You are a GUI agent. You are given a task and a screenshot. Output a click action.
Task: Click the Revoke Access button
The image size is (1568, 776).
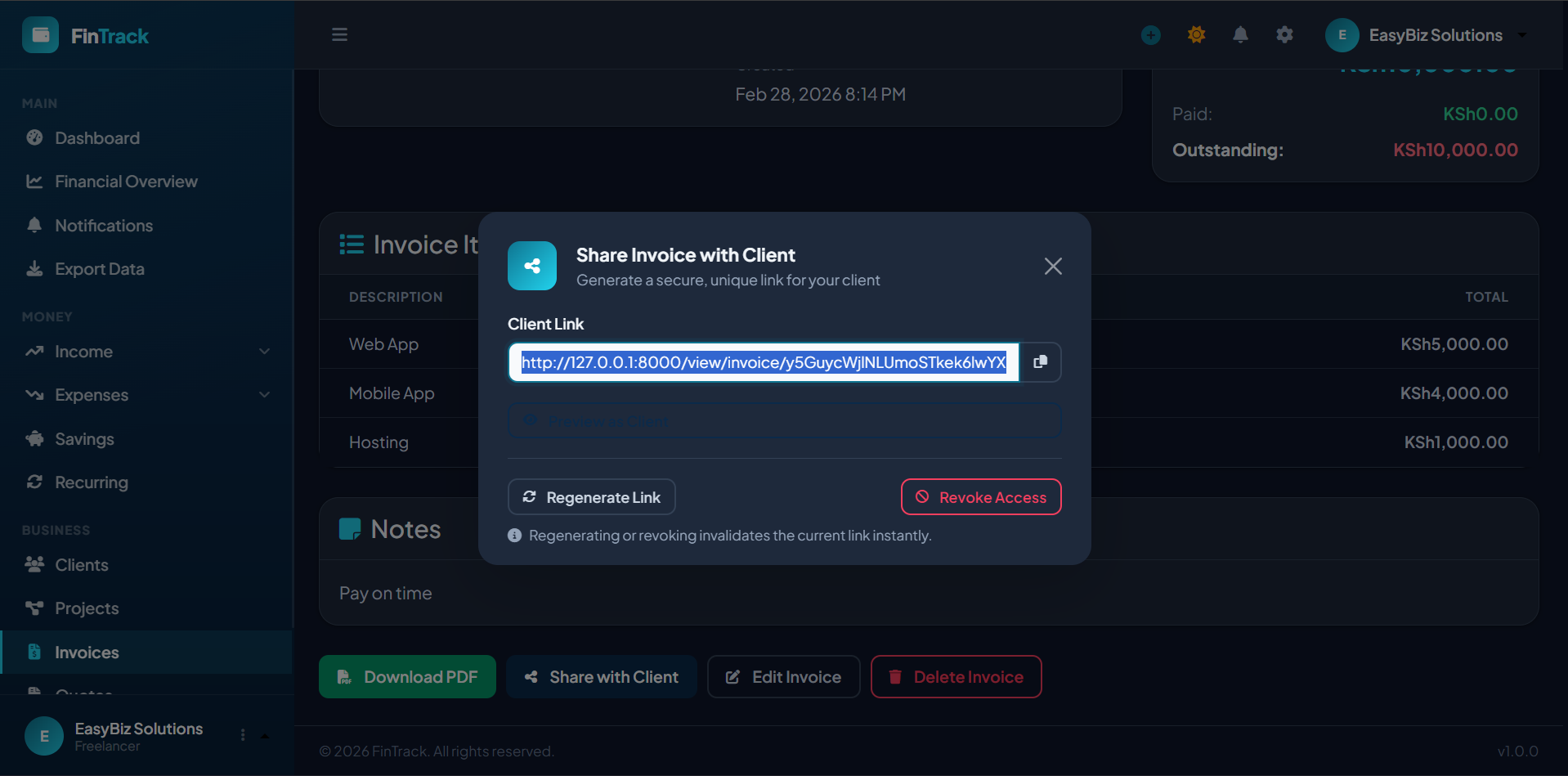(x=980, y=496)
